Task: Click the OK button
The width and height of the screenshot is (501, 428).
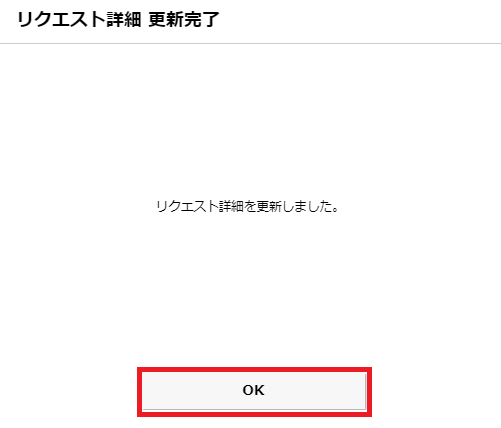Action: point(254,391)
